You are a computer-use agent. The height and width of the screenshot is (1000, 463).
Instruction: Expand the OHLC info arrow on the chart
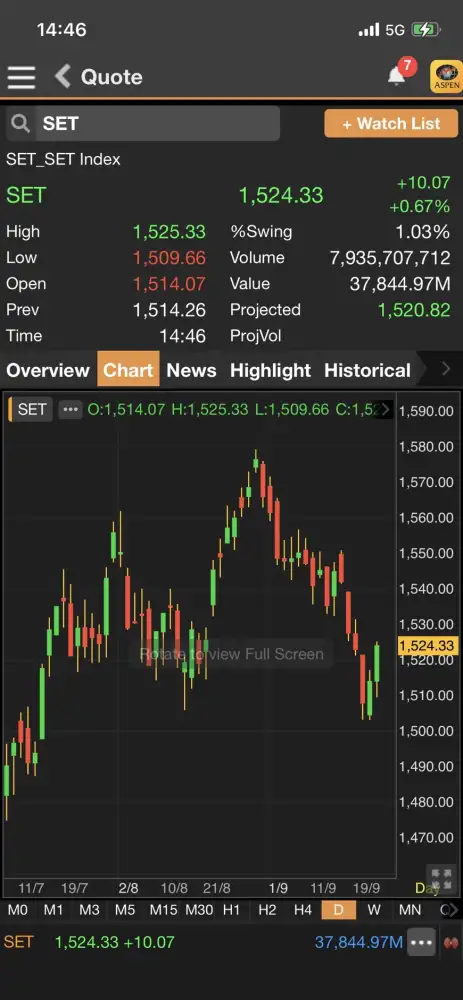(x=385, y=409)
